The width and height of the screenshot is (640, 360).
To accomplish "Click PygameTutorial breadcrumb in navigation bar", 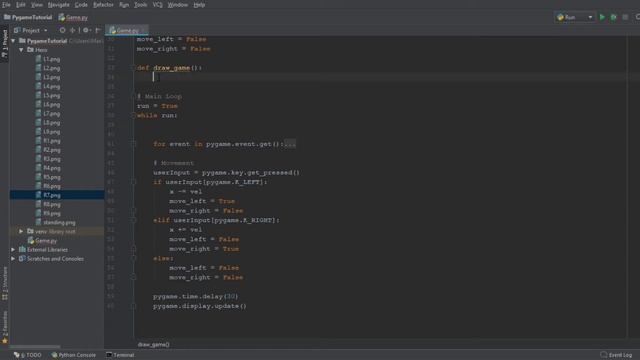I will pyautogui.click(x=28, y=17).
